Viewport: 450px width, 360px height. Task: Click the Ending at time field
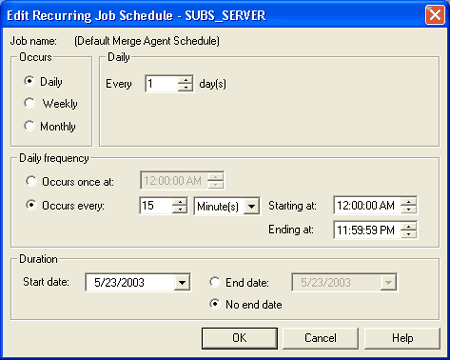pyautogui.click(x=367, y=230)
